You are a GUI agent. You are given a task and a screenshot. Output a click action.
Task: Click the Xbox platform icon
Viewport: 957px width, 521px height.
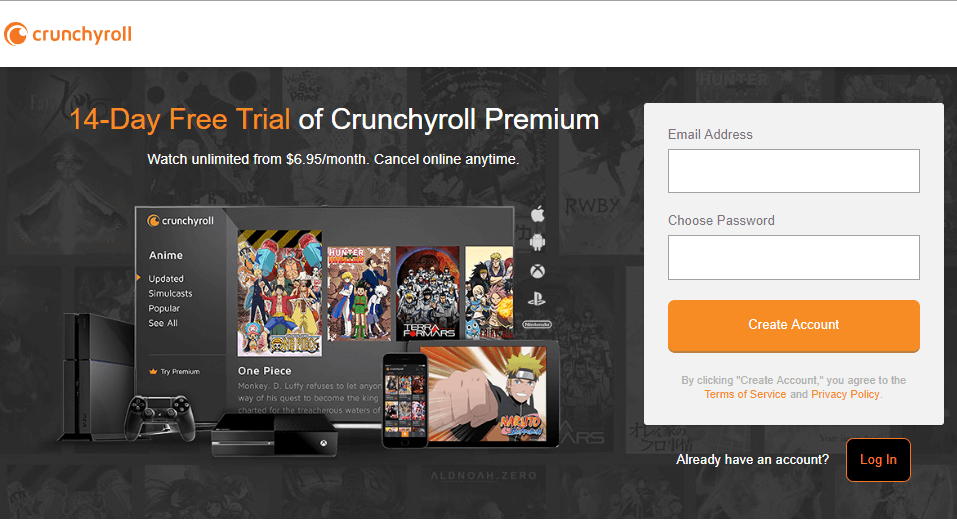tap(537, 271)
